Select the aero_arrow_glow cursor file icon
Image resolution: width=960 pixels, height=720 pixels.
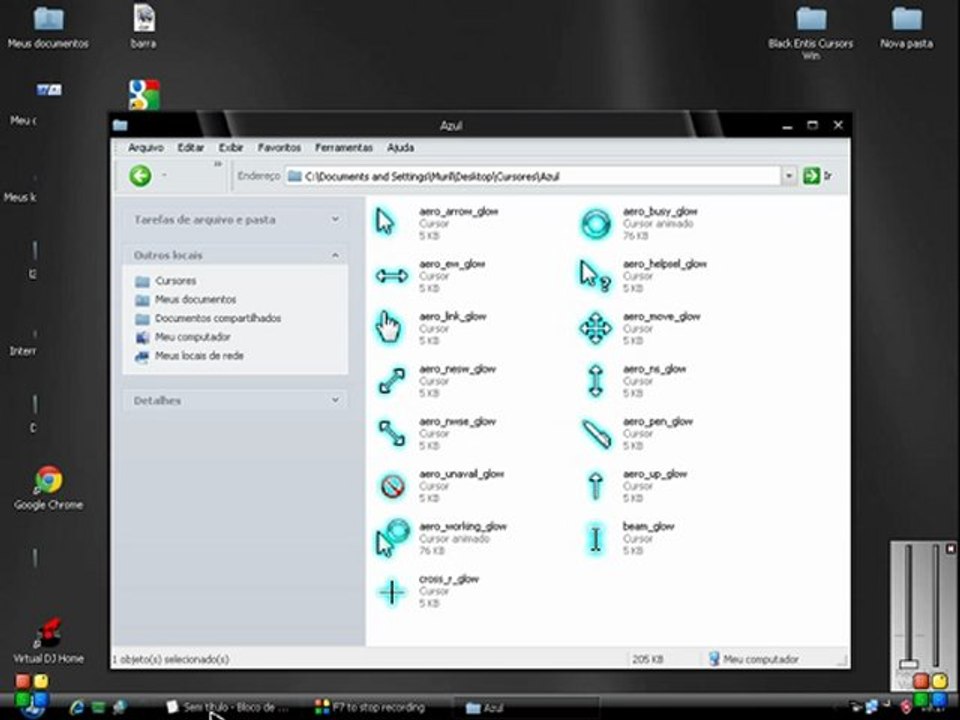coord(385,222)
